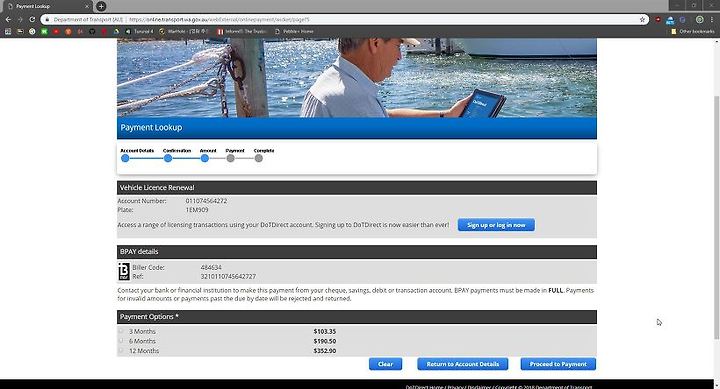Screen dimensions: 720x389
Task: Click the browser back arrow
Action: pyautogui.click(x=8, y=20)
